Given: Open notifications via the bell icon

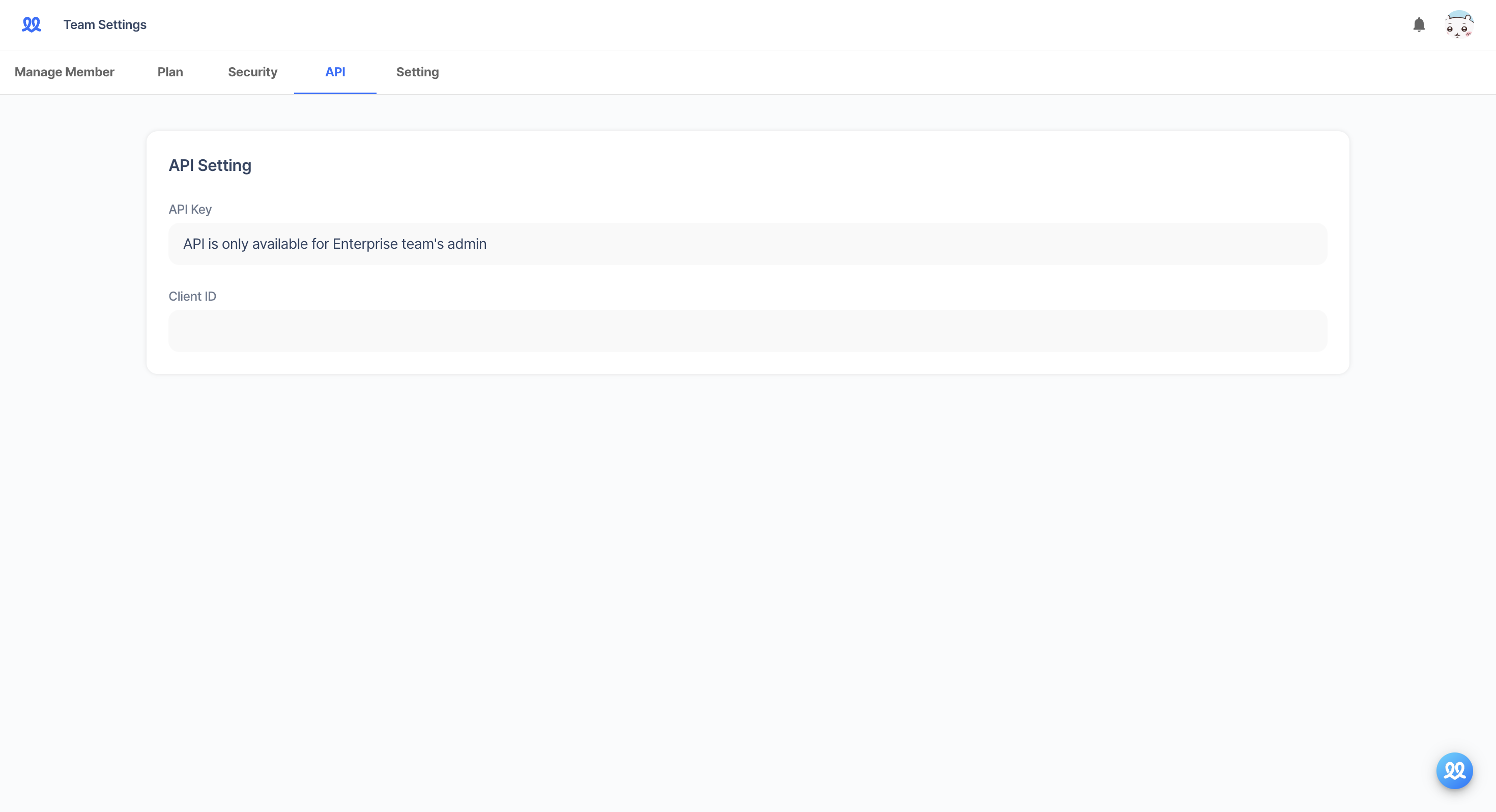Looking at the screenshot, I should click(1419, 24).
